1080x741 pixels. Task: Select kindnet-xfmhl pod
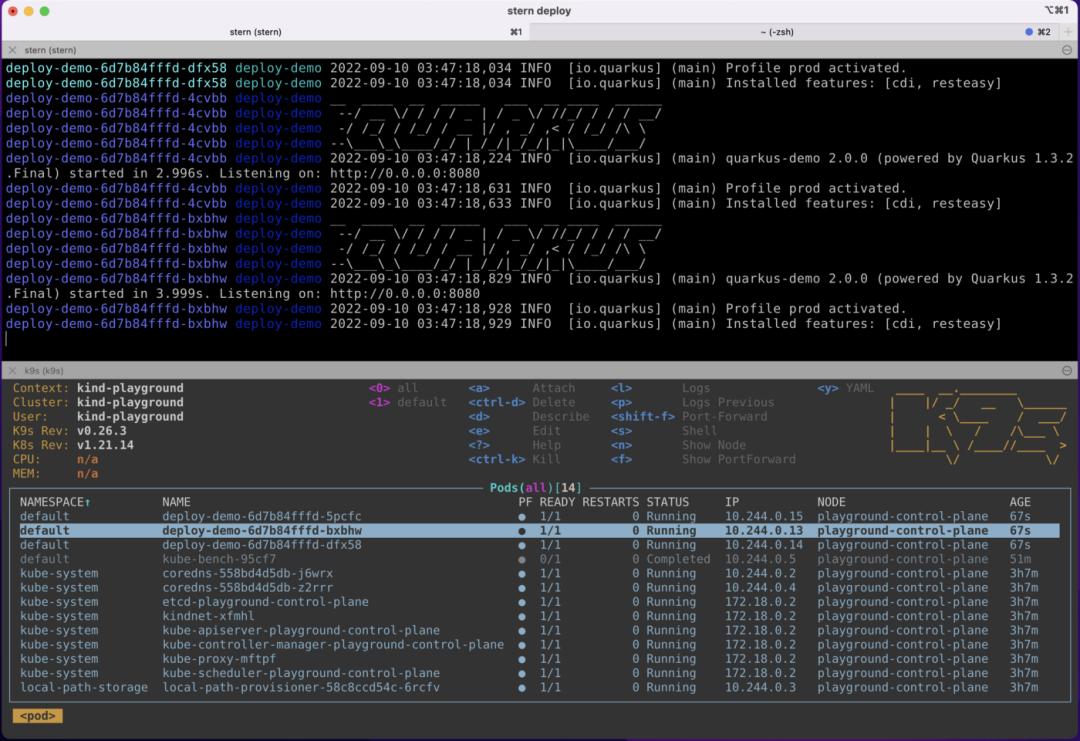click(x=539, y=616)
